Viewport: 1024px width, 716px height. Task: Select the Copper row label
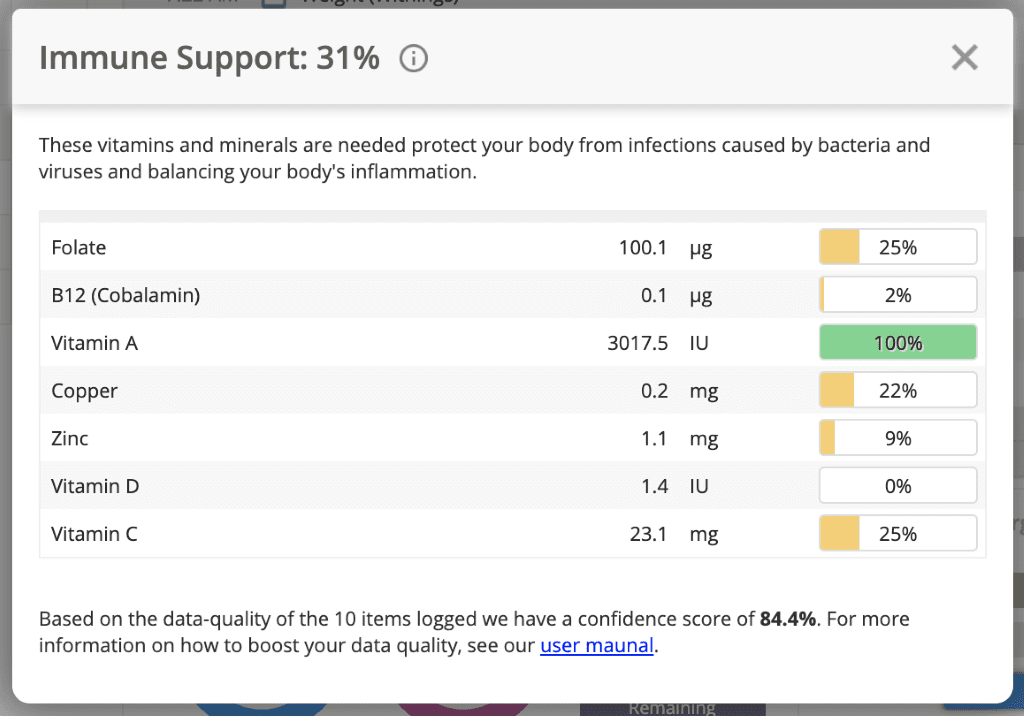[x=84, y=391]
